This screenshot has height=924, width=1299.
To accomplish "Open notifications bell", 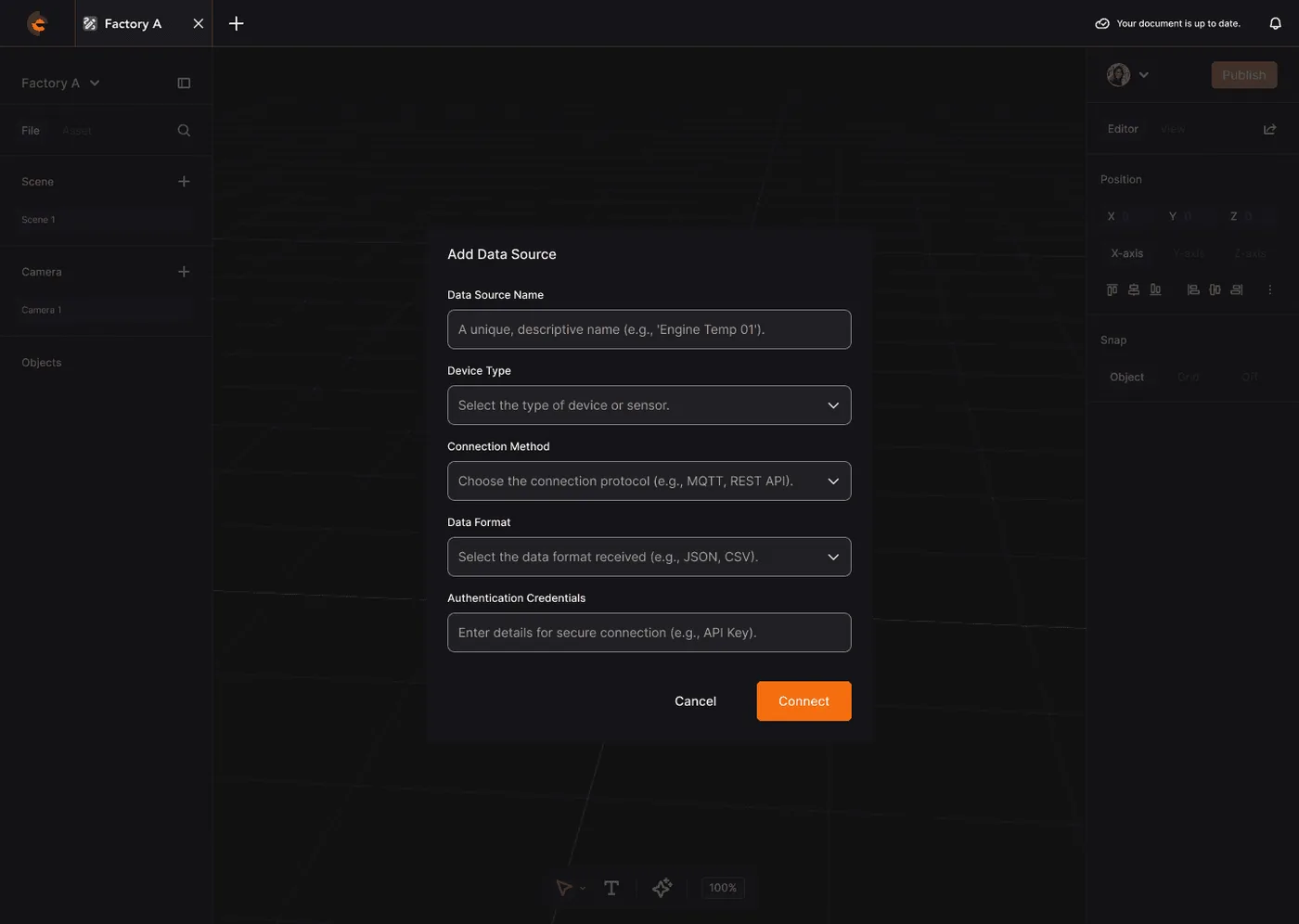I will (1275, 23).
